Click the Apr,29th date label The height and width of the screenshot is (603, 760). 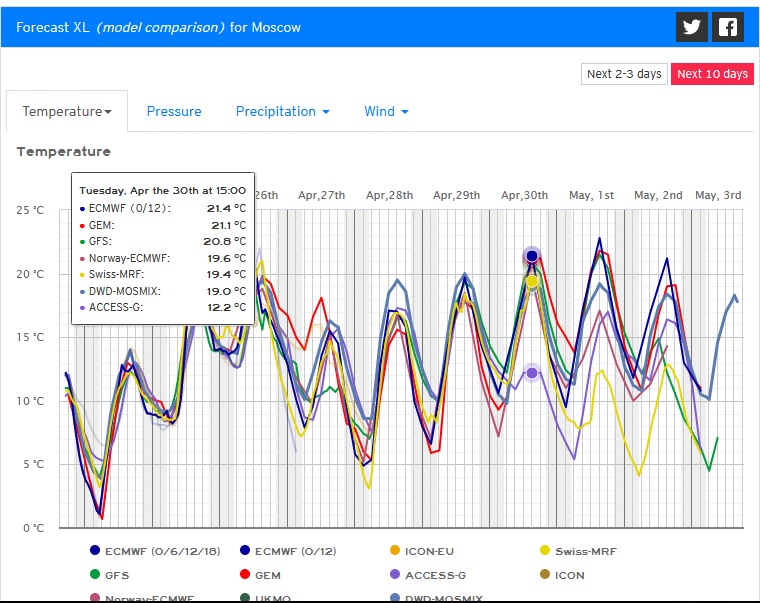457,195
